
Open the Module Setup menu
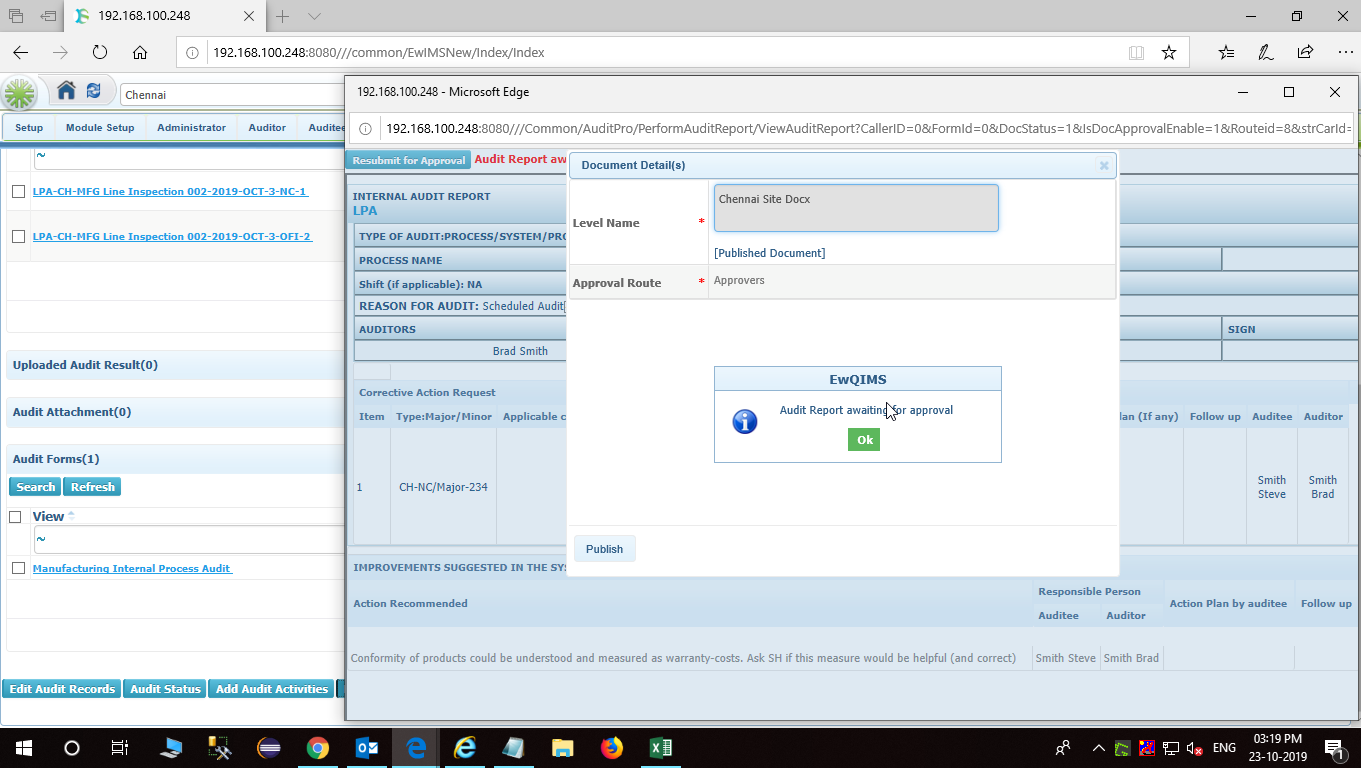(100, 128)
